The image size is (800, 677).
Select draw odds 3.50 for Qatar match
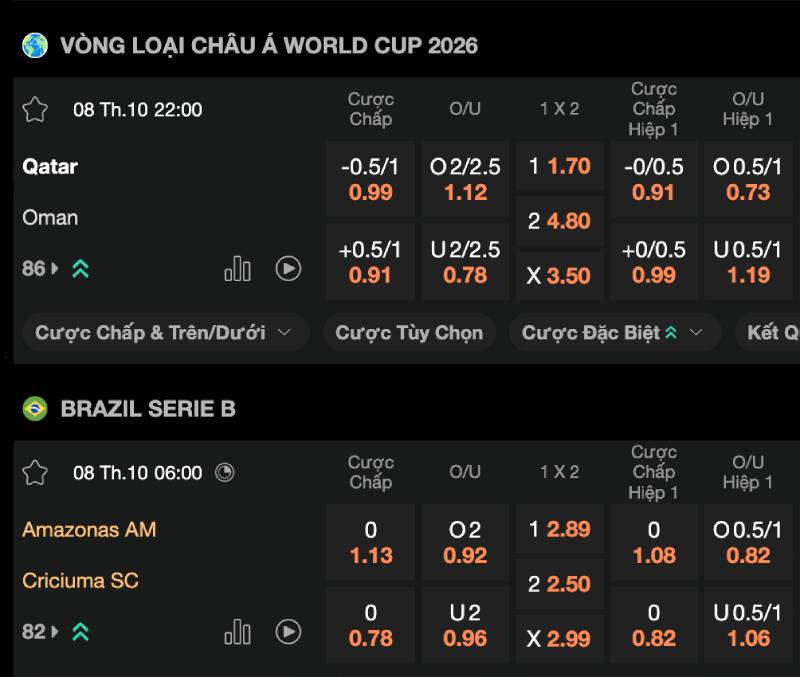pyautogui.click(x=560, y=276)
